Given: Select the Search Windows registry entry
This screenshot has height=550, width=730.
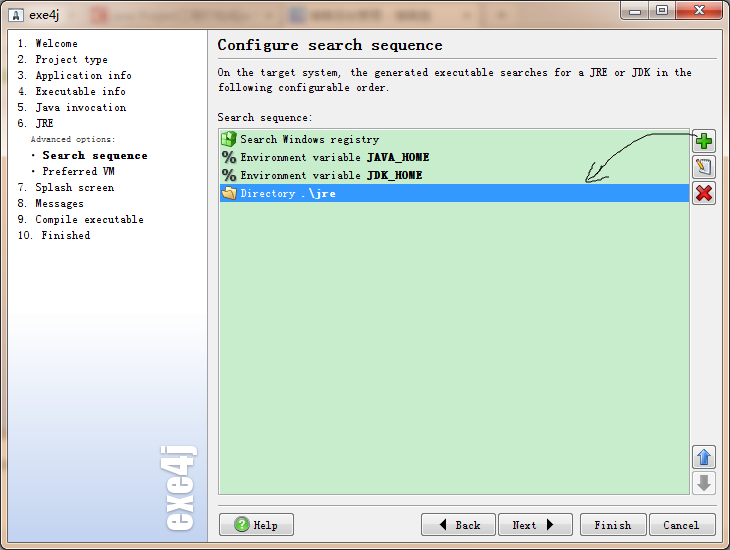Looking at the screenshot, I should coord(309,140).
